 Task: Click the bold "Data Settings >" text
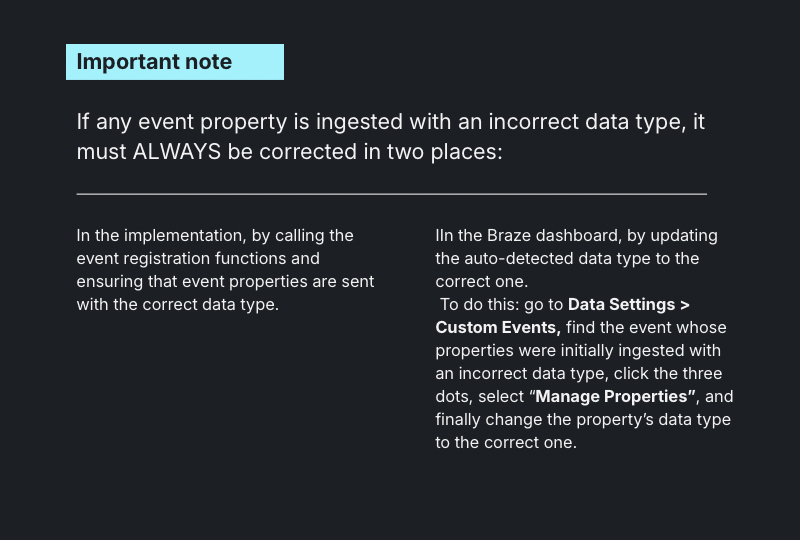pyautogui.click(x=628, y=305)
